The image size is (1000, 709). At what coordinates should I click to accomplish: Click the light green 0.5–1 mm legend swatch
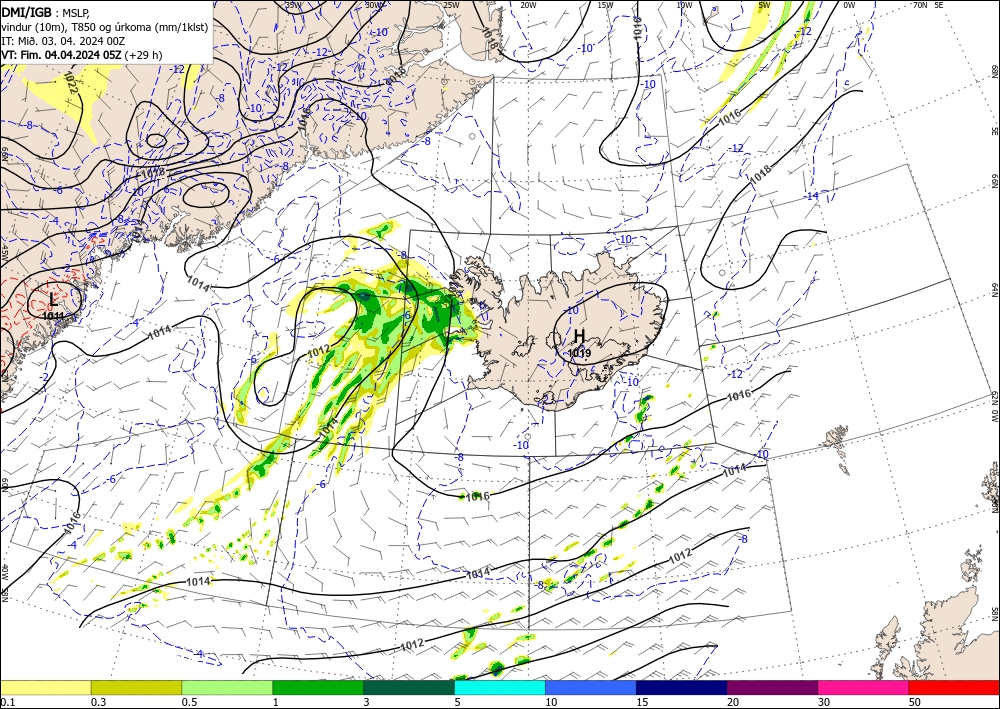pyautogui.click(x=227, y=688)
